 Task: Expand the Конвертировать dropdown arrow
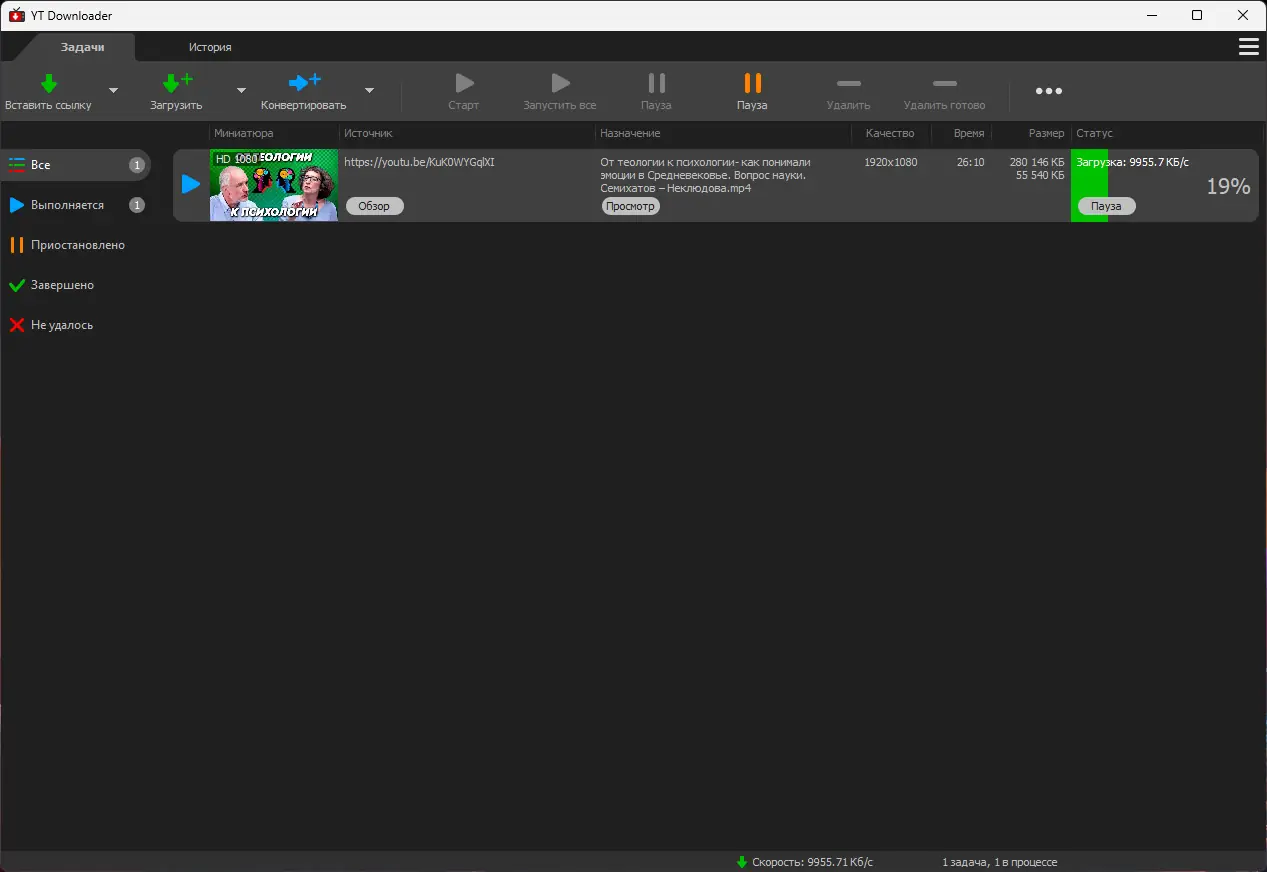point(369,90)
